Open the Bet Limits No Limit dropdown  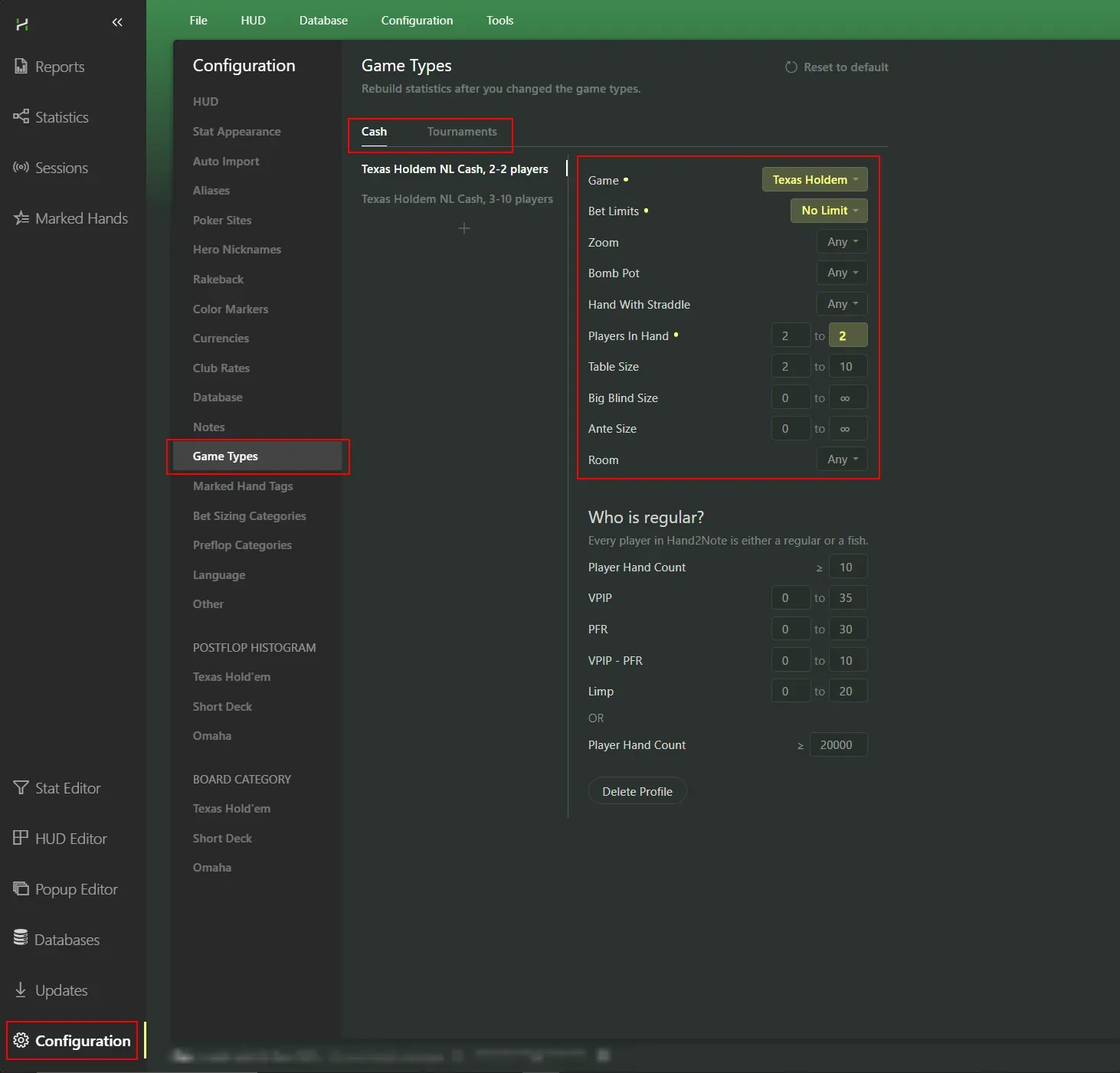pyautogui.click(x=829, y=211)
